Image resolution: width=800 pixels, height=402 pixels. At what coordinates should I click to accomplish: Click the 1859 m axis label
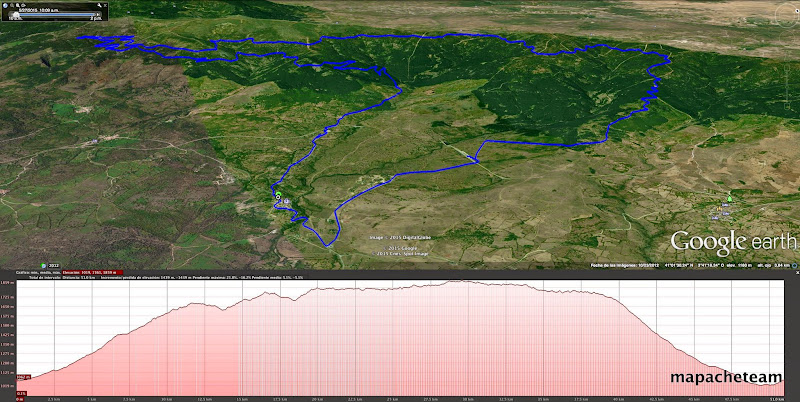7,282
